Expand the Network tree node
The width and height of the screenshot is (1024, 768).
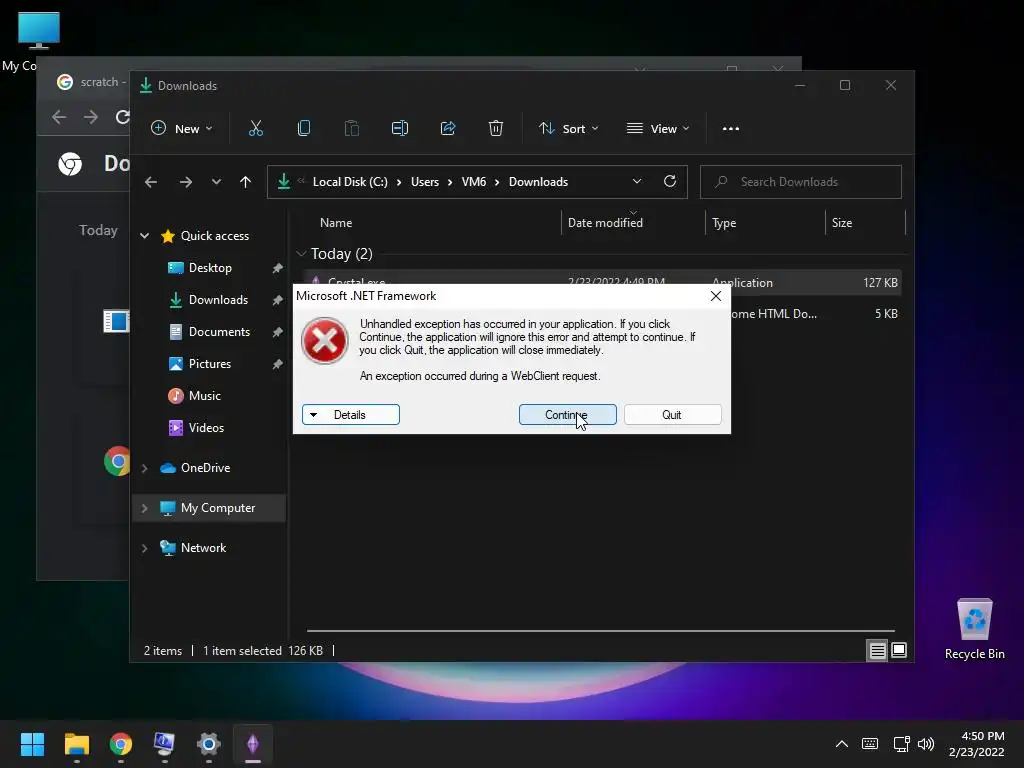tap(144, 548)
